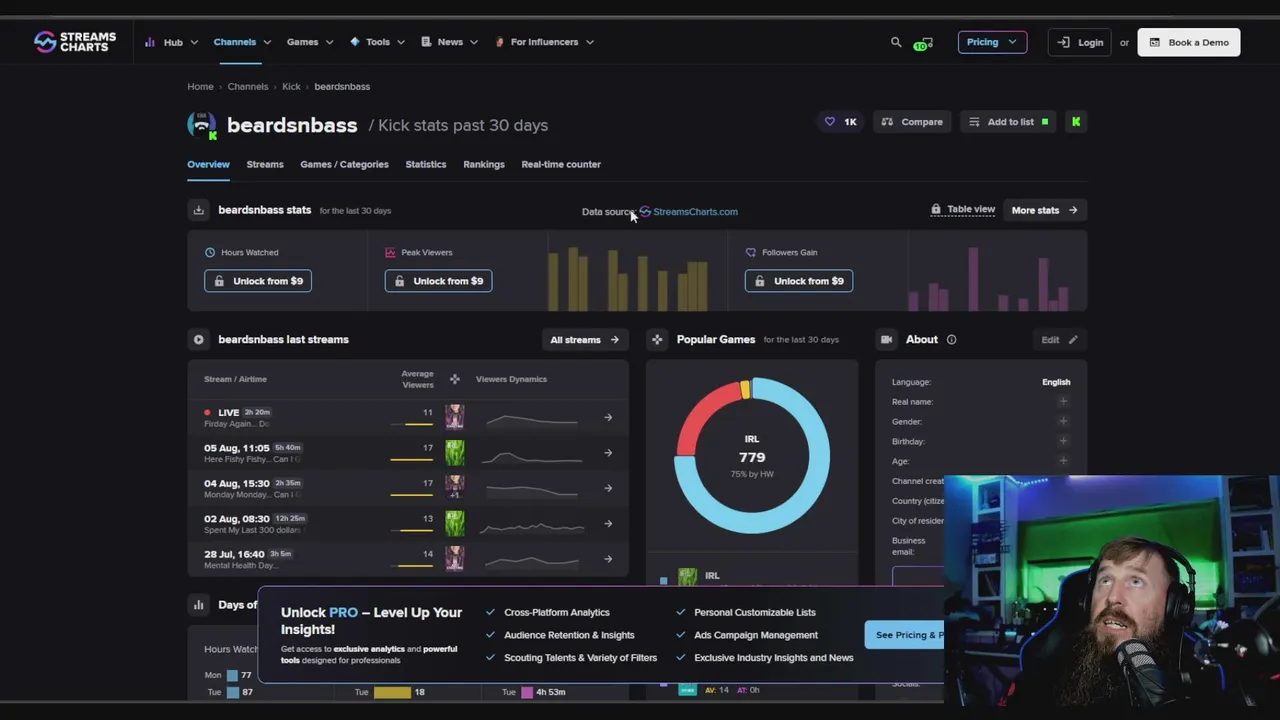1280x720 pixels.
Task: Switch to the Rankings tab
Action: click(x=484, y=164)
